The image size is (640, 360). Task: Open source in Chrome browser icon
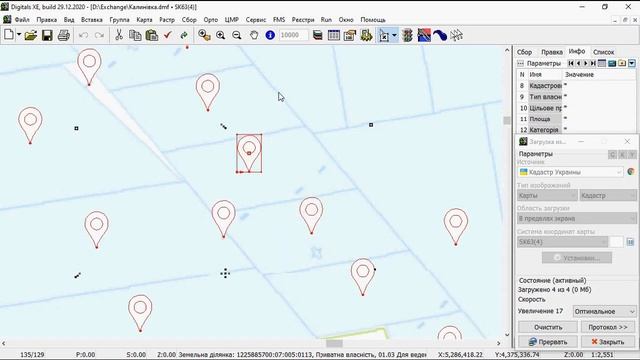click(631, 172)
